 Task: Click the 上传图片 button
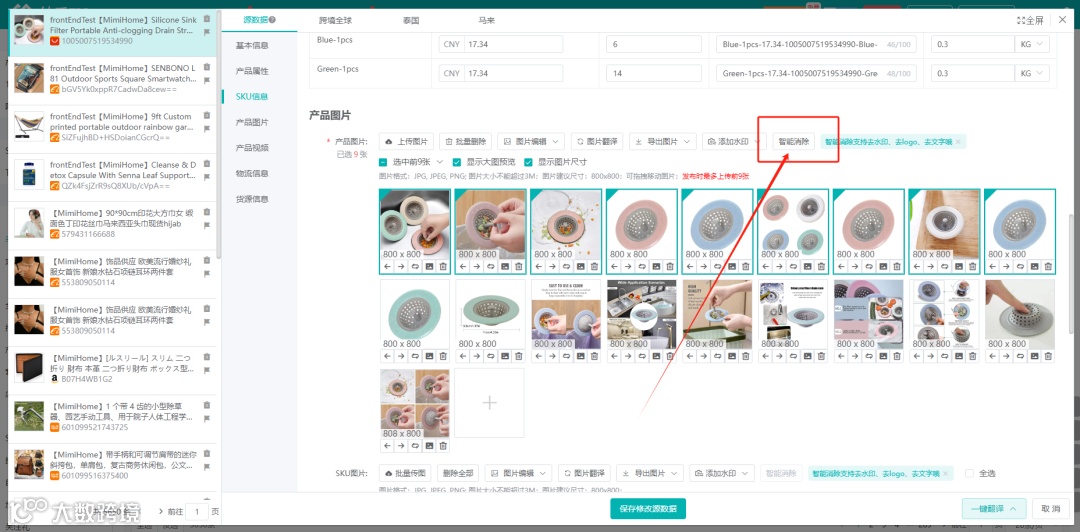[x=406, y=142]
